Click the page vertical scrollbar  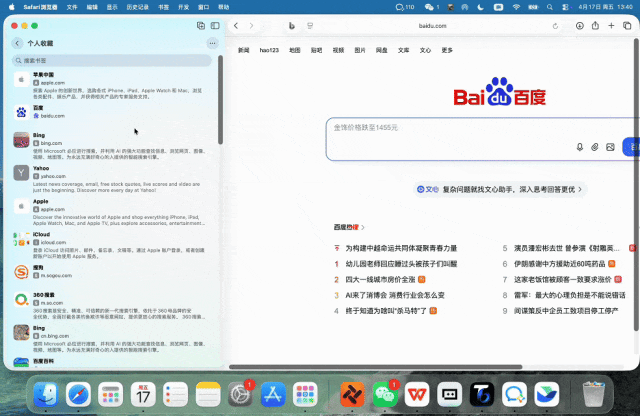click(x=636, y=185)
